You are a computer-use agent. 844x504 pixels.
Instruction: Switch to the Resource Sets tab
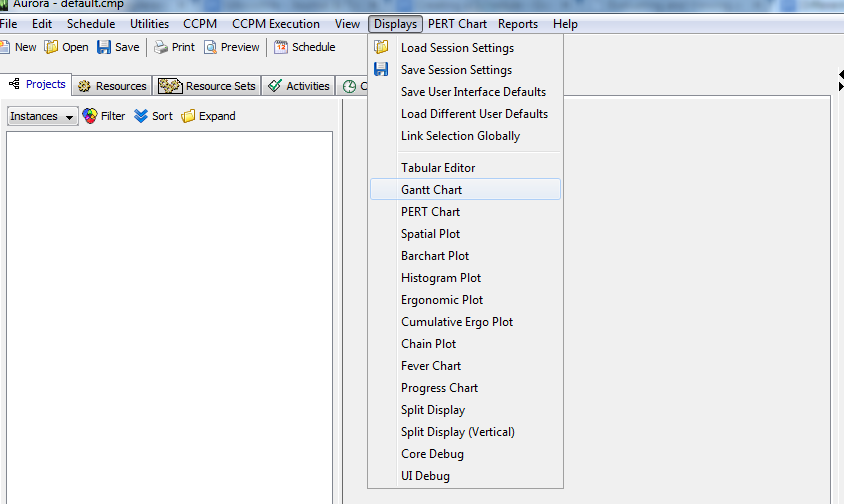(207, 86)
